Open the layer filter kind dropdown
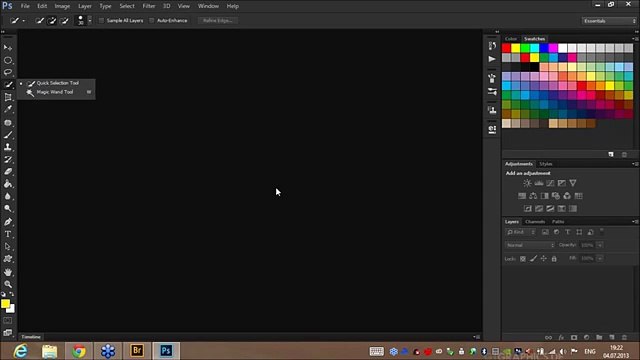 tap(520, 232)
